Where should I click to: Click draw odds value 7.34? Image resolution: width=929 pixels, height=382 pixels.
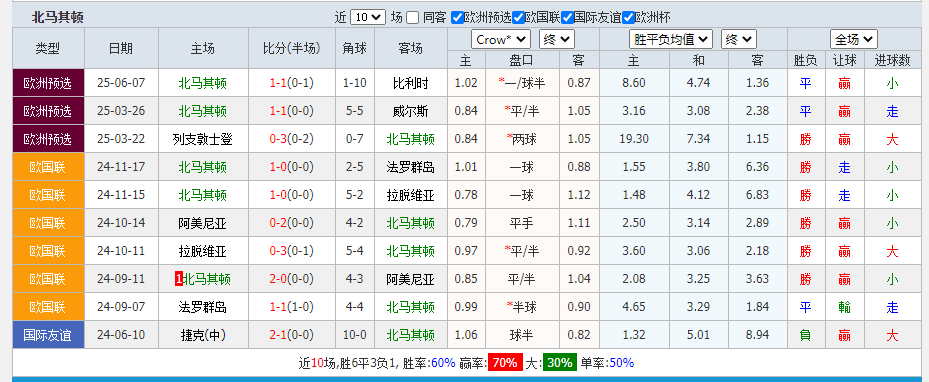(698, 139)
